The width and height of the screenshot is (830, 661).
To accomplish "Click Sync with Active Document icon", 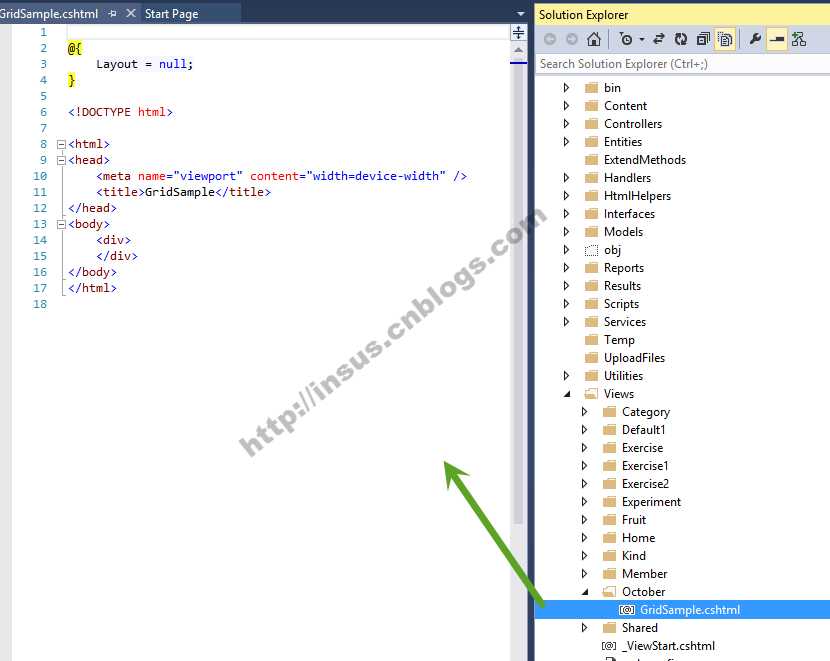I will [x=658, y=39].
